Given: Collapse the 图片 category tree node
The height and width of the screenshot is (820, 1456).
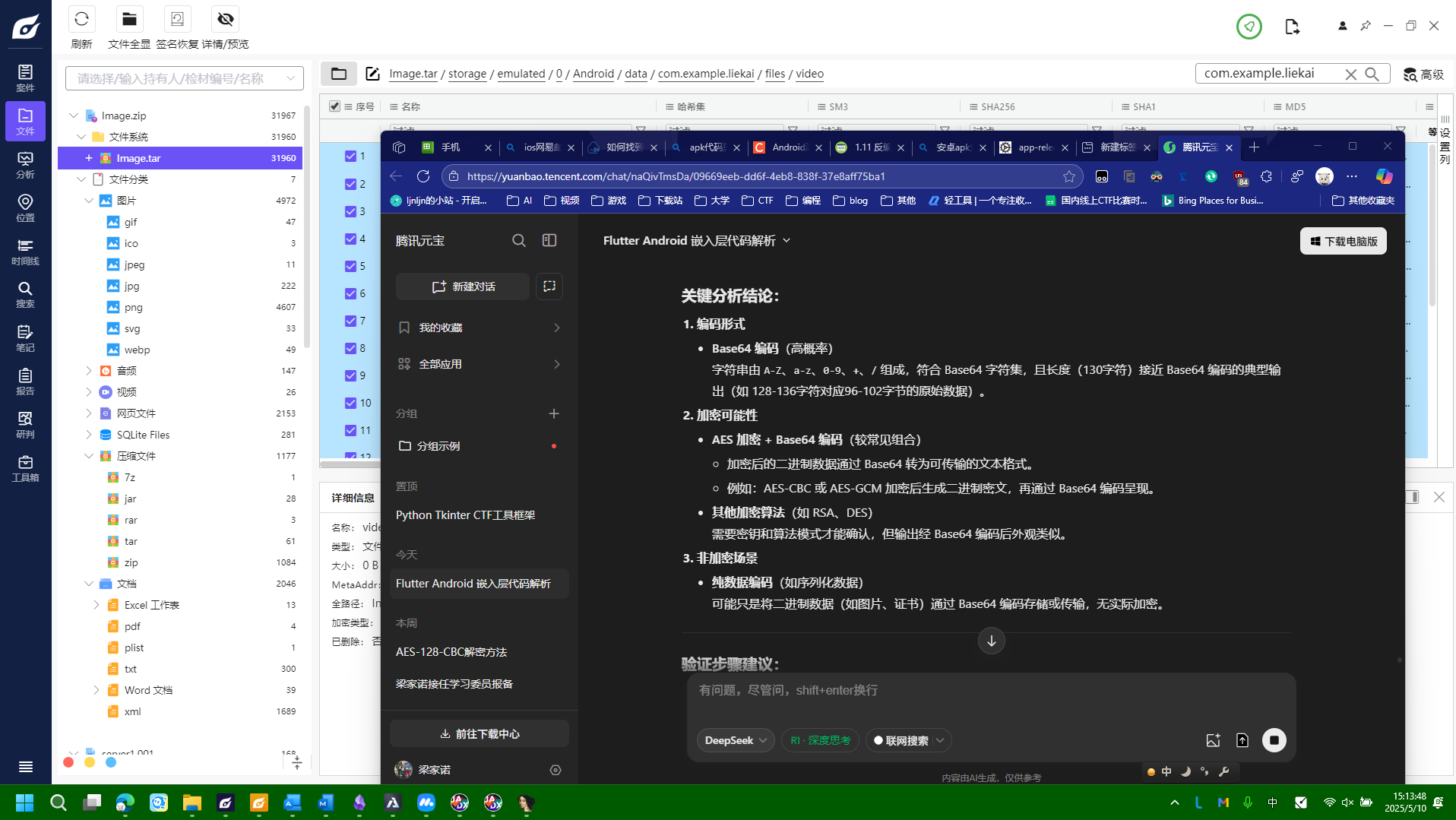Looking at the screenshot, I should tap(89, 201).
